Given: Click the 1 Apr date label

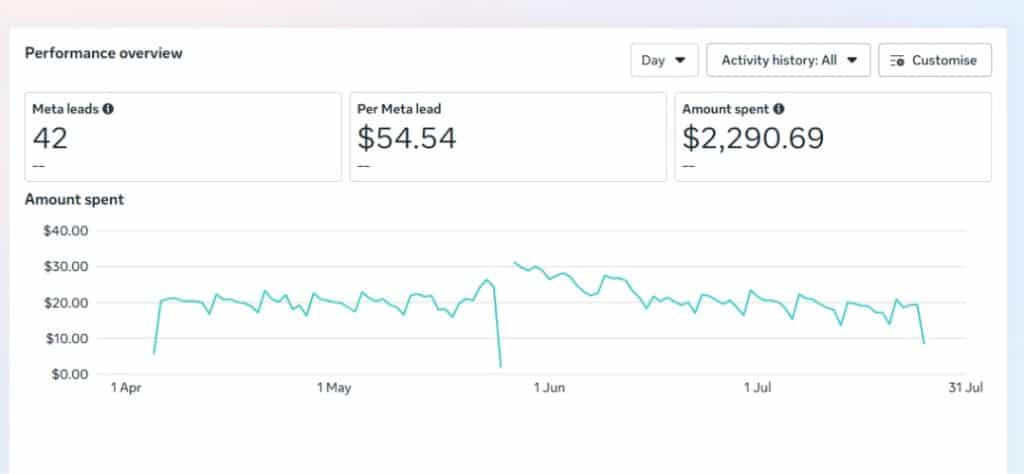Looking at the screenshot, I should (x=128, y=388).
